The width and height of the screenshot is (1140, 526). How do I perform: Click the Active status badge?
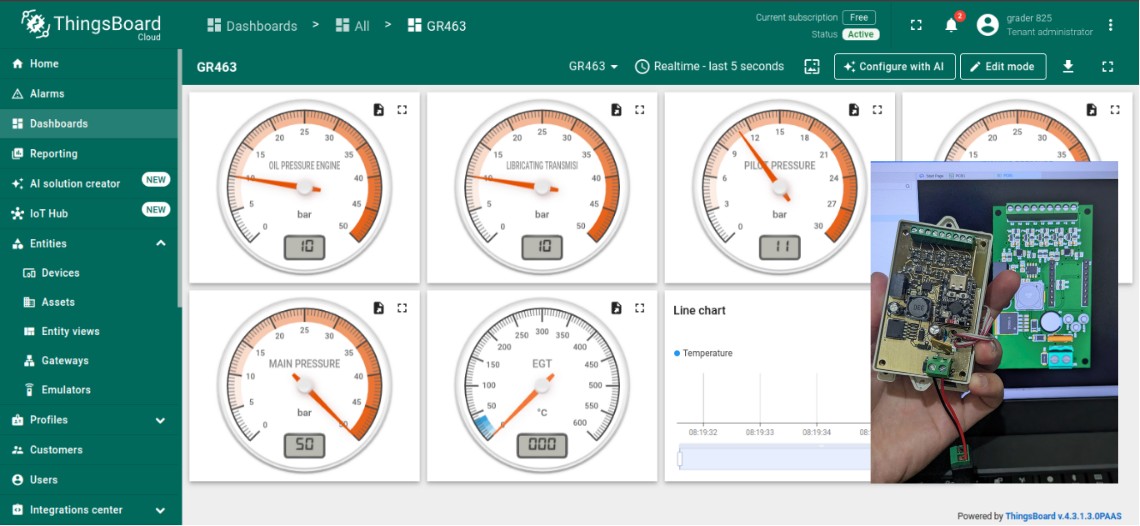tap(861, 34)
